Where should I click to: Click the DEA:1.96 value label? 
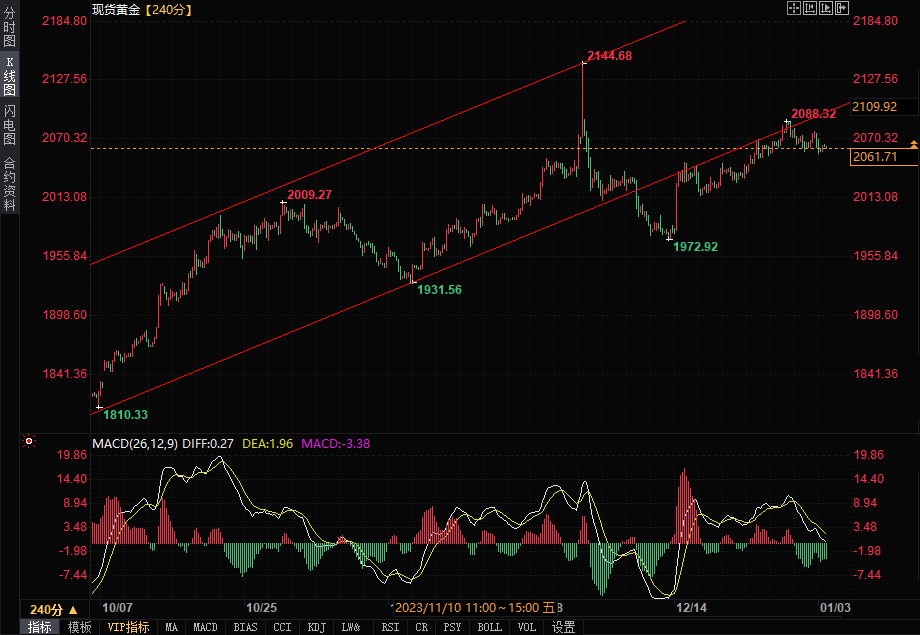(x=268, y=444)
